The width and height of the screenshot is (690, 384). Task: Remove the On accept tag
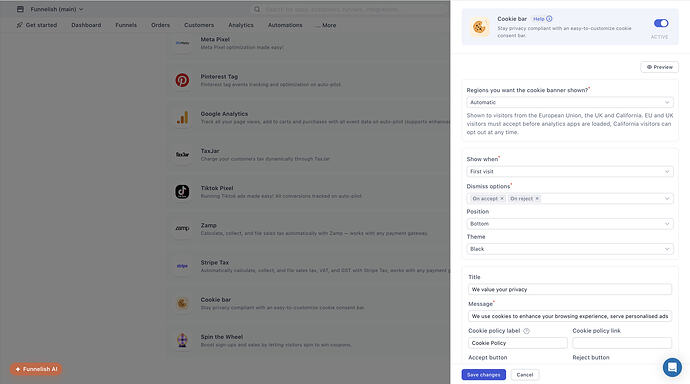(502, 198)
